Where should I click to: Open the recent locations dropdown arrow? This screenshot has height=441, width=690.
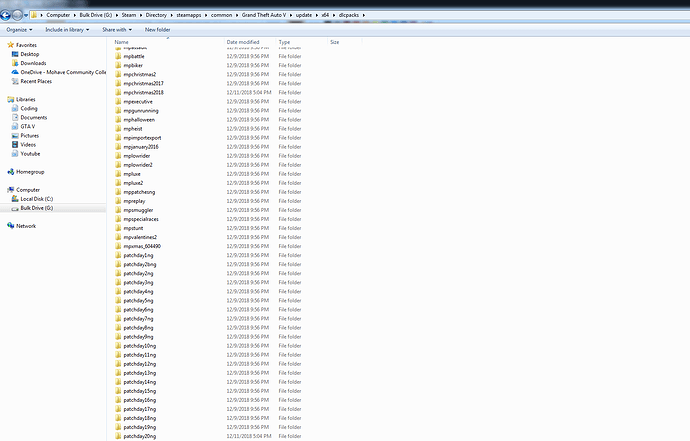[26, 15]
